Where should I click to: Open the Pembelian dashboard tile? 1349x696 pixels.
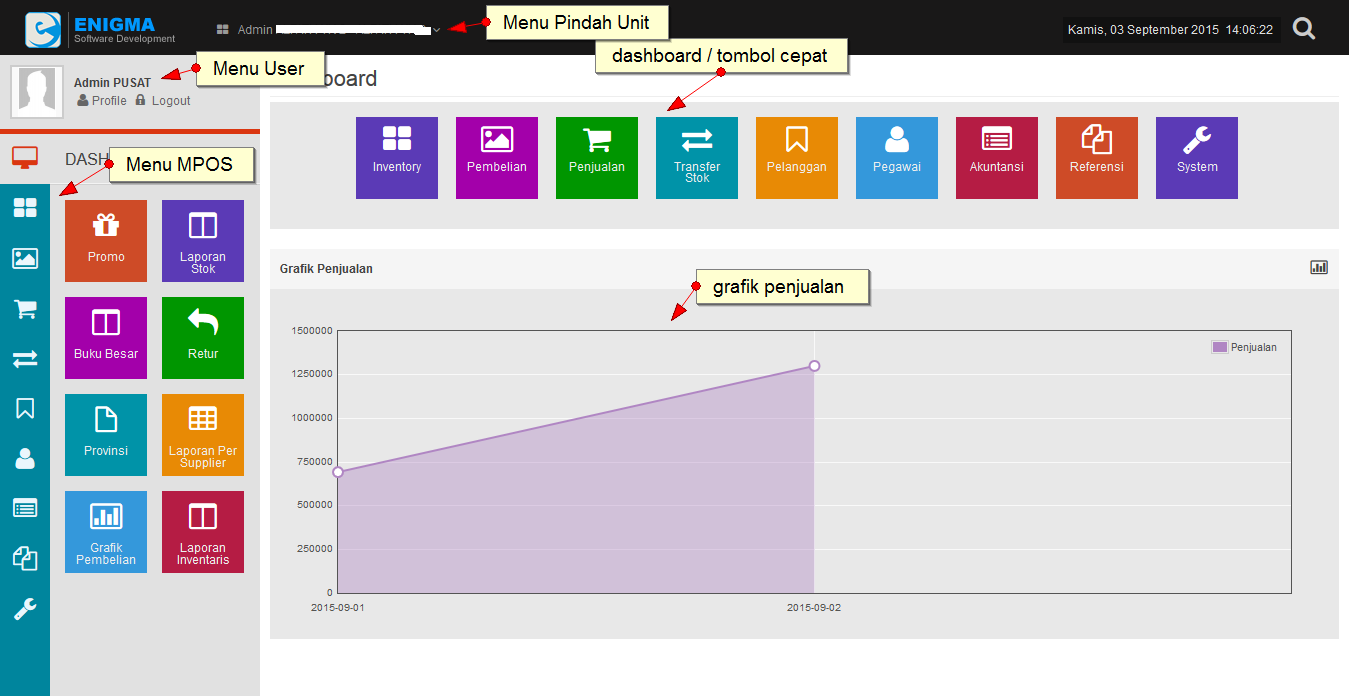click(x=497, y=158)
